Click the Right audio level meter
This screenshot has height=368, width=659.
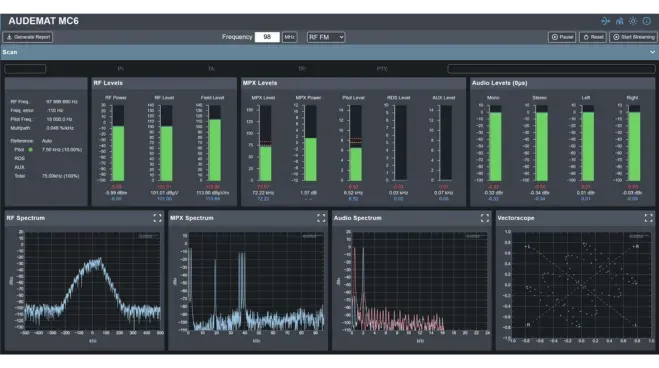pyautogui.click(x=634, y=143)
